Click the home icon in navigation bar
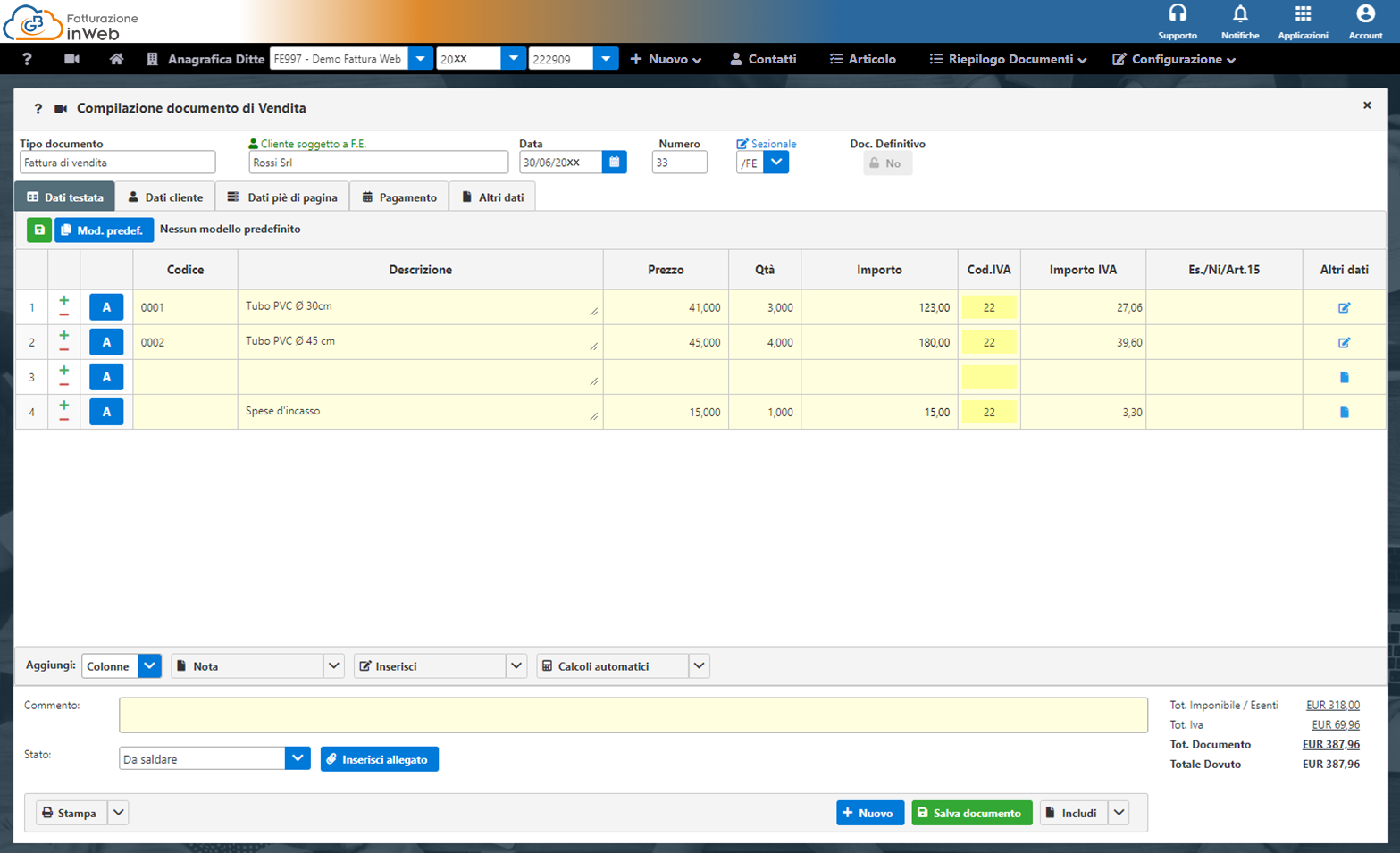 pyautogui.click(x=116, y=59)
